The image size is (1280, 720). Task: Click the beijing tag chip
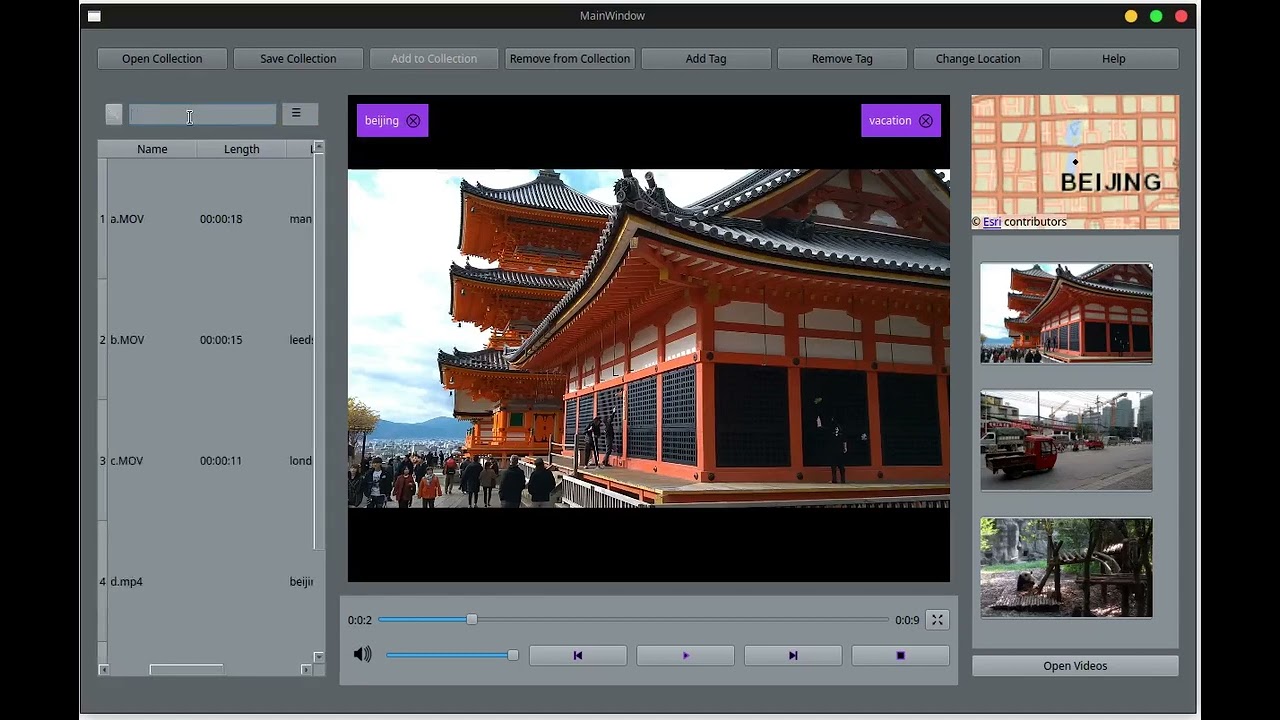(x=392, y=121)
